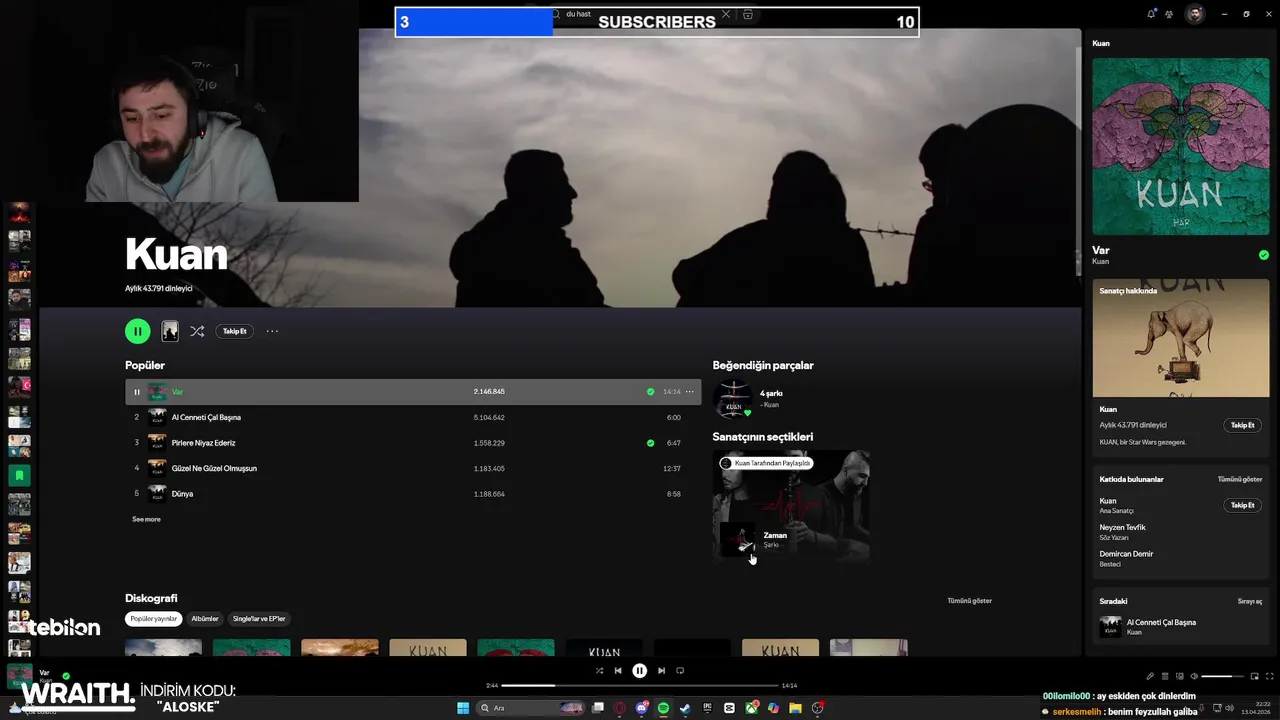Open the lyrics microphone icon in player bar
The height and width of the screenshot is (720, 1280).
coord(1150,677)
